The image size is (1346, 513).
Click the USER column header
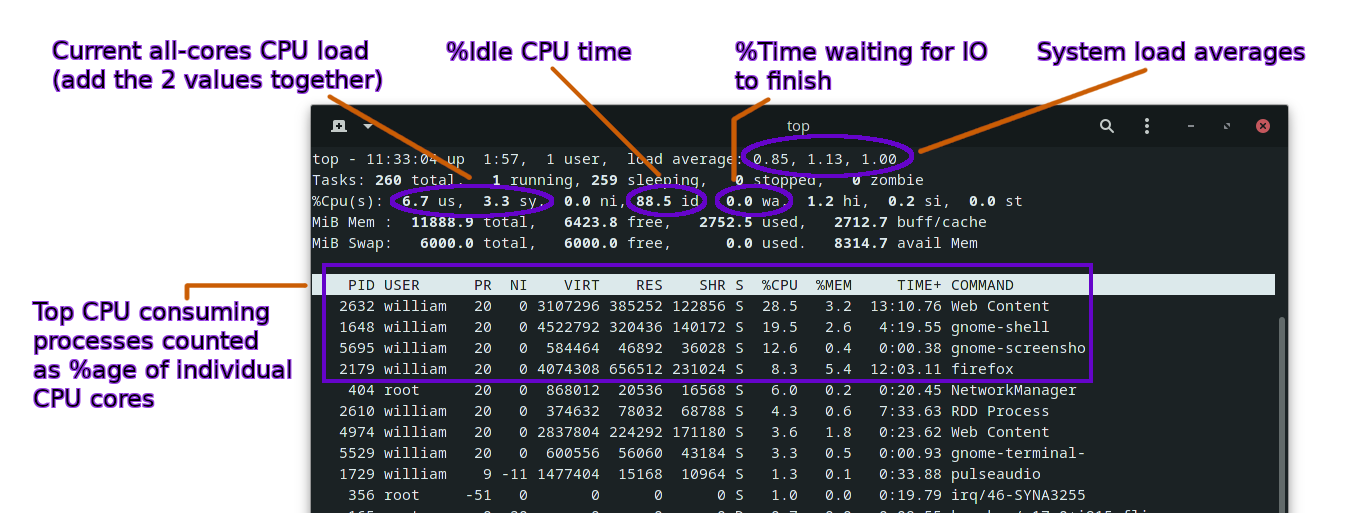(402, 285)
